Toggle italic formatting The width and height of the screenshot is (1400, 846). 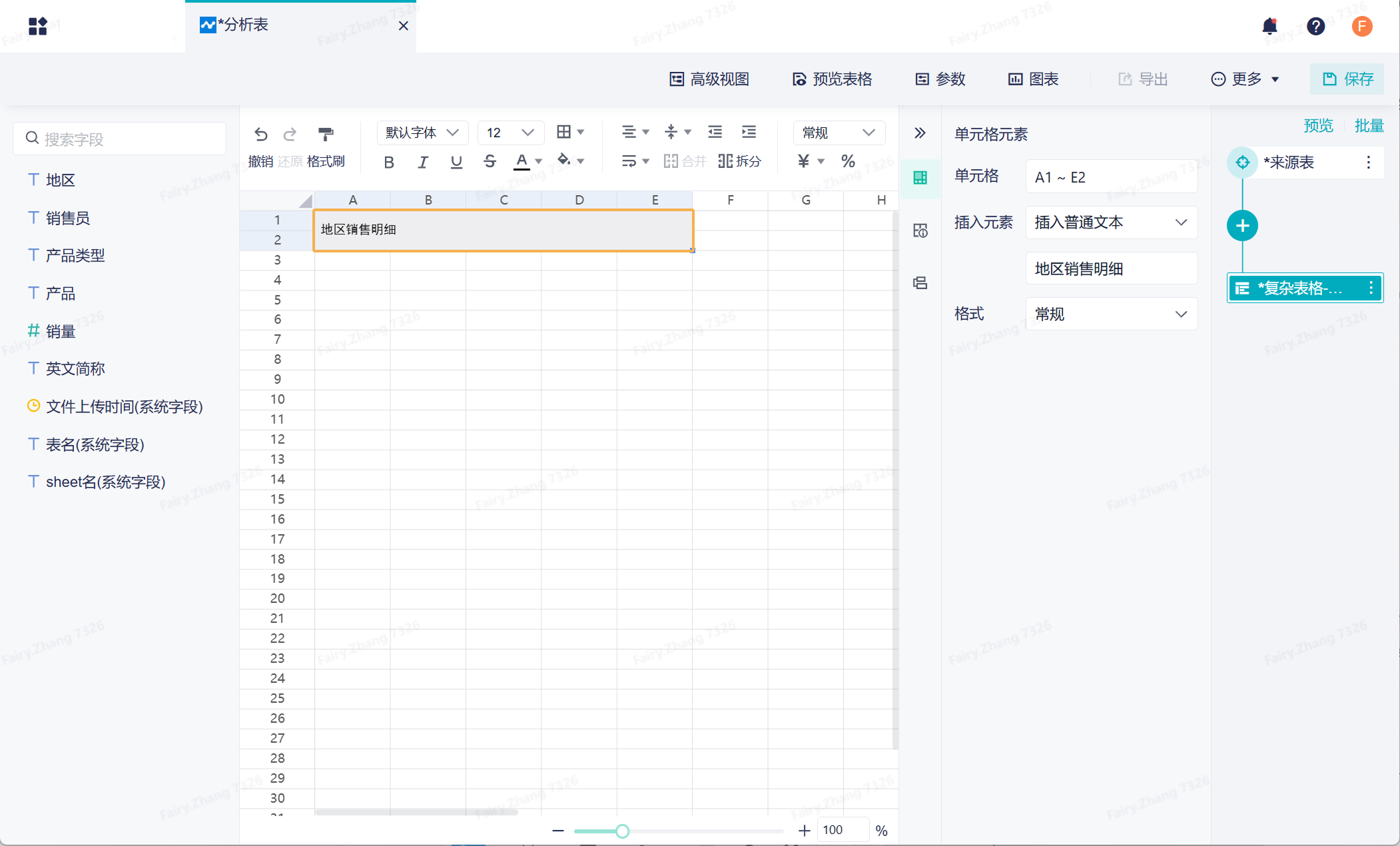click(422, 162)
